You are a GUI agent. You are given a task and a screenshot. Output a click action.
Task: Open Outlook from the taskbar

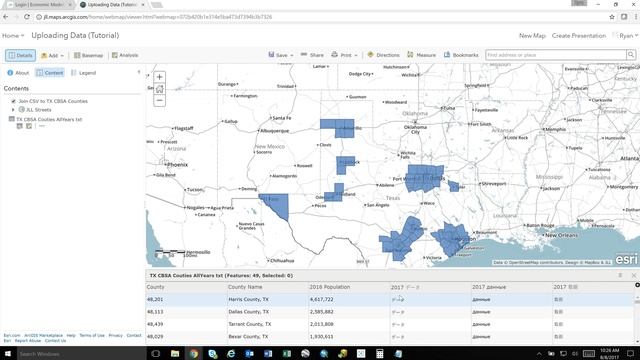pyautogui.click(x=249, y=353)
